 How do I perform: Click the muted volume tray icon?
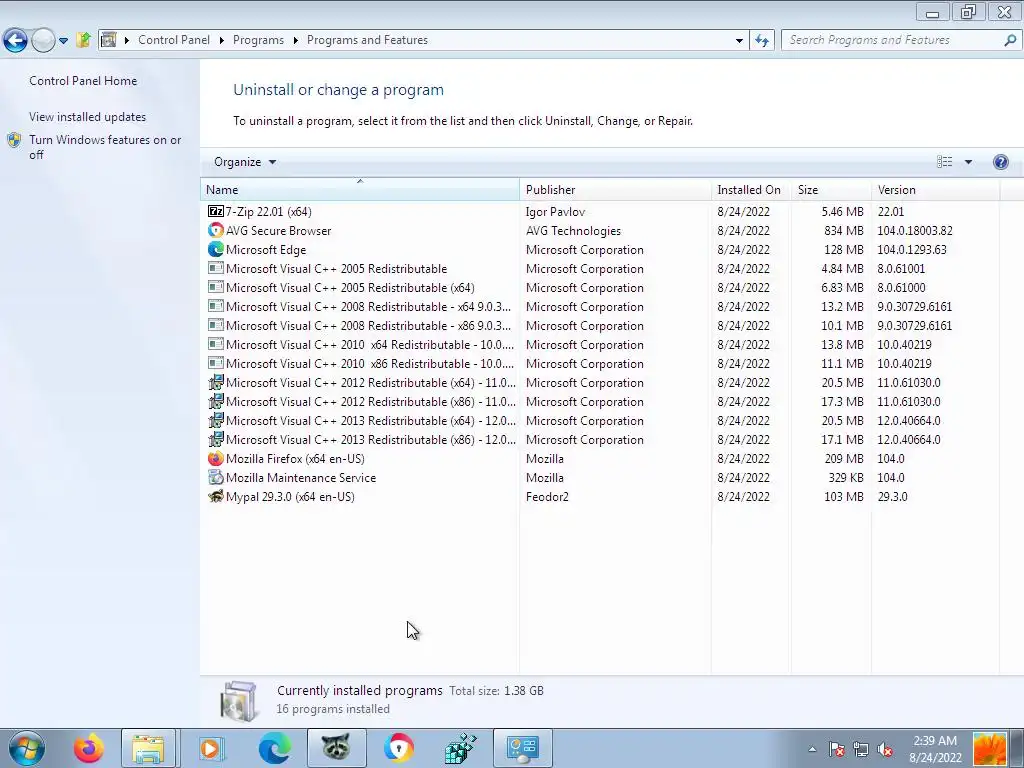[885, 750]
